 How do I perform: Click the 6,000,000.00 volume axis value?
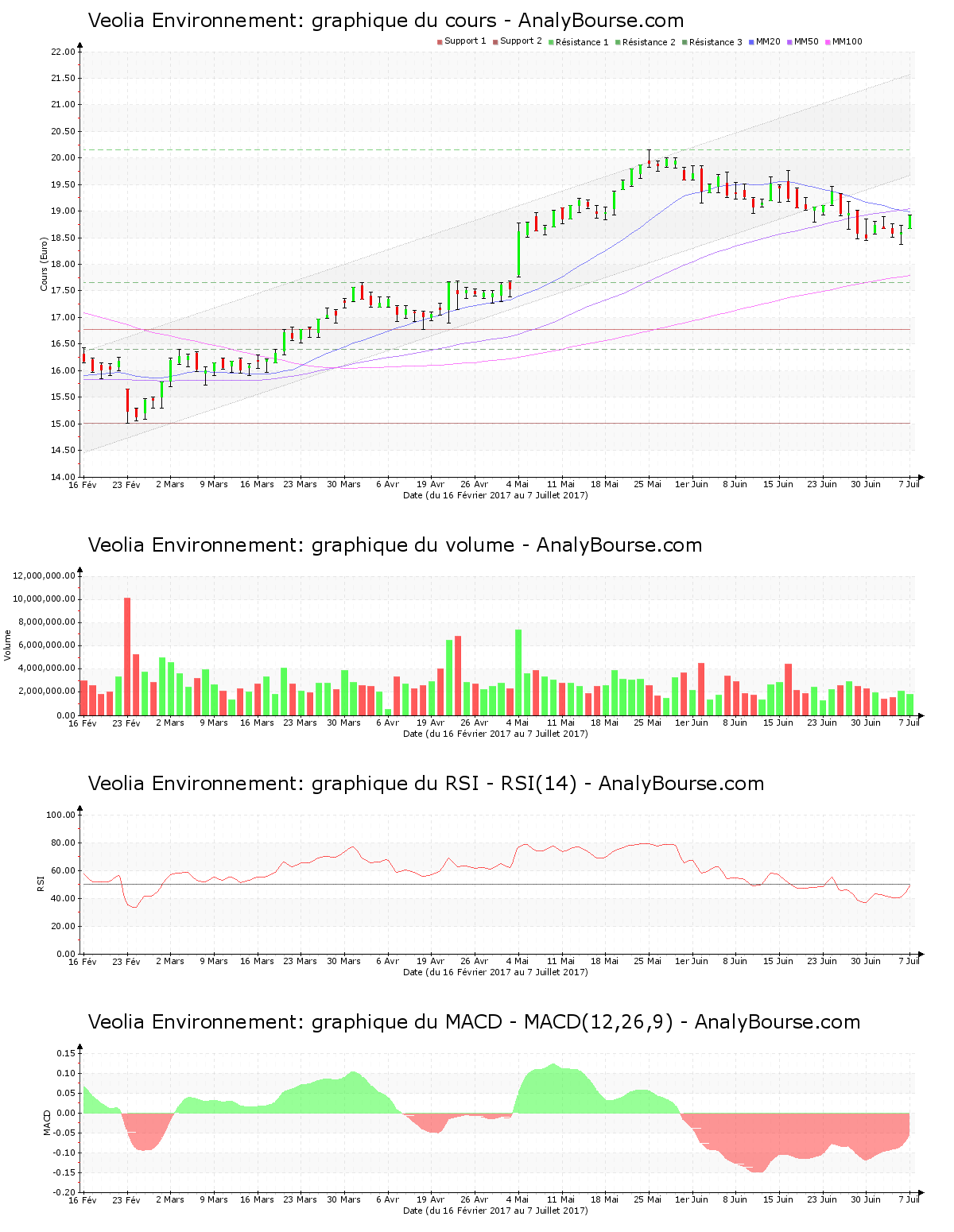(47, 645)
